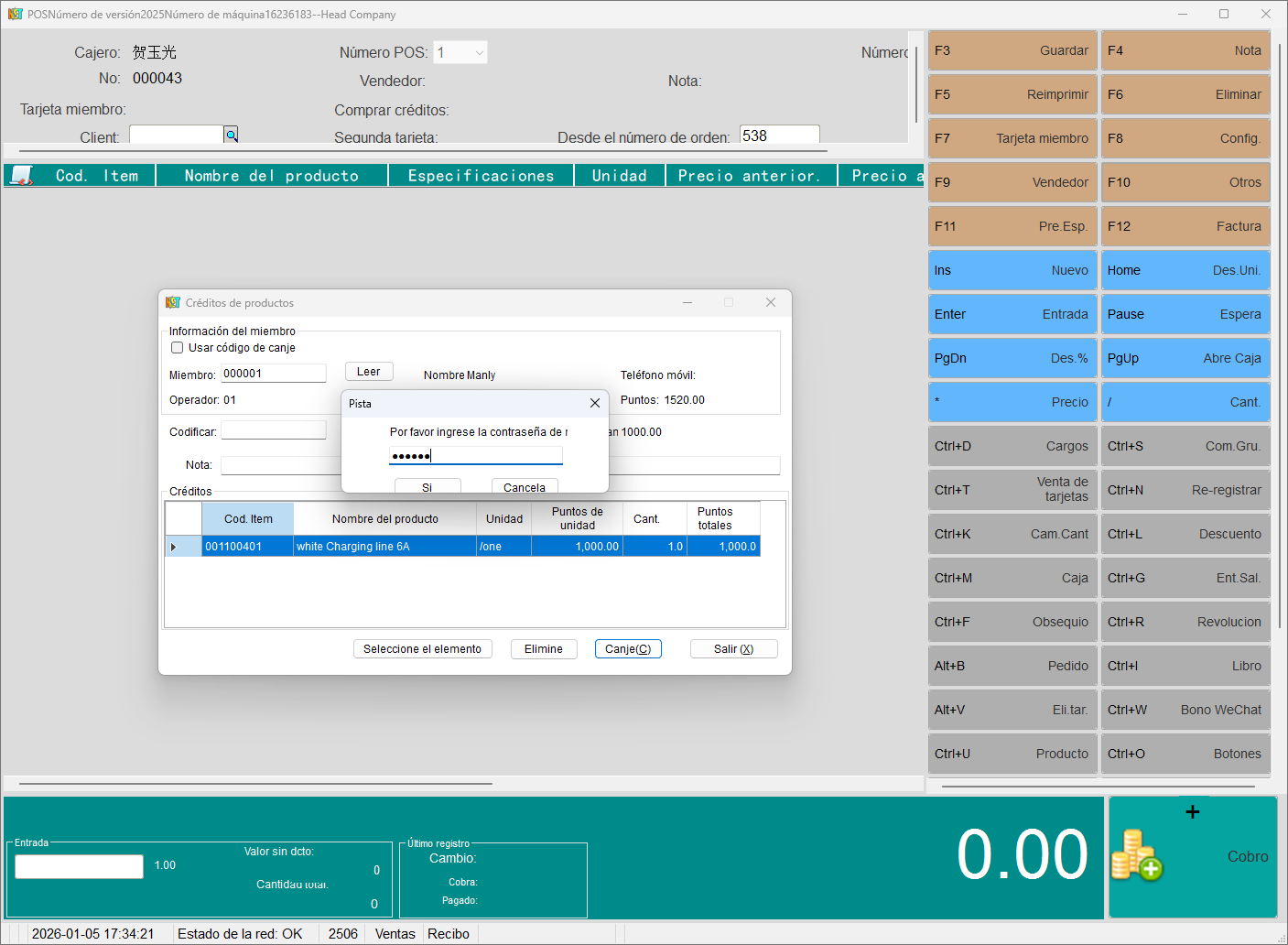This screenshot has width=1288, height=945.
Task: Confirm the password with the Si button
Action: click(428, 486)
